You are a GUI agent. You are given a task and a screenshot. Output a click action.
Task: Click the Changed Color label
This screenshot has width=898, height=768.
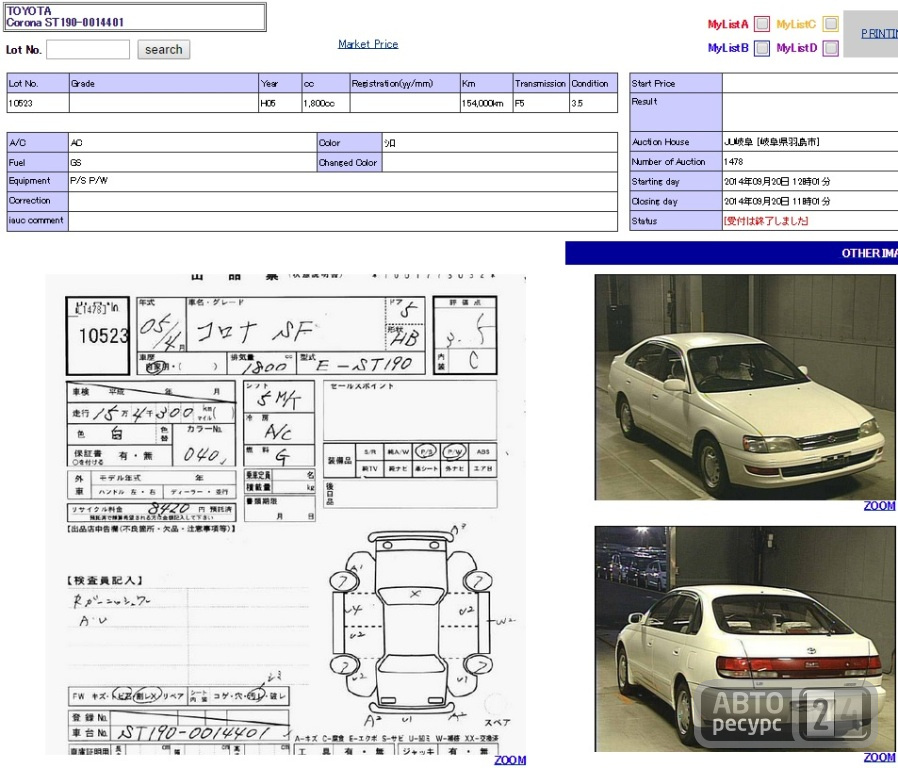point(349,163)
